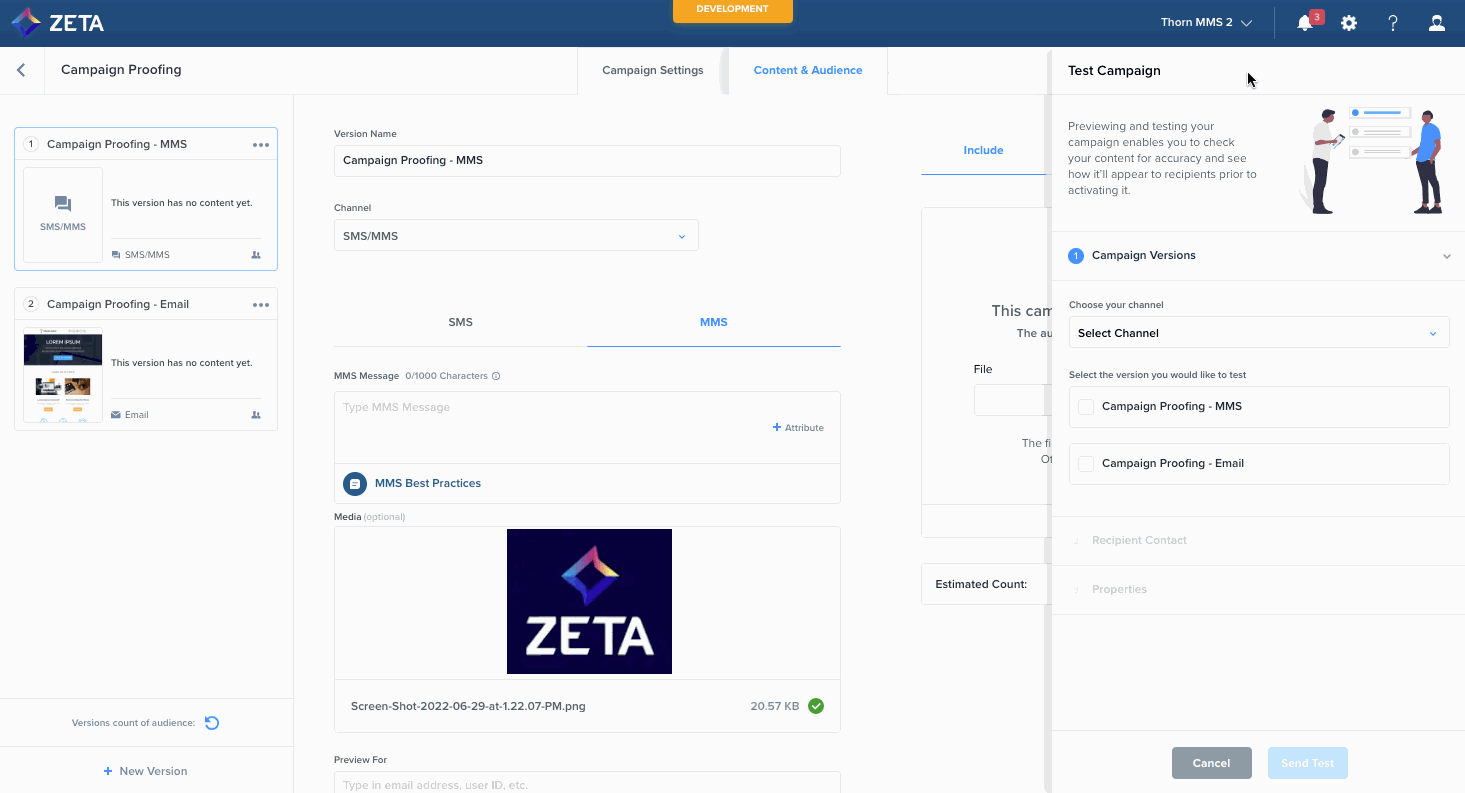Collapse the Campaign Versions section
Image resolution: width=1465 pixels, height=793 pixels.
pos(1446,256)
